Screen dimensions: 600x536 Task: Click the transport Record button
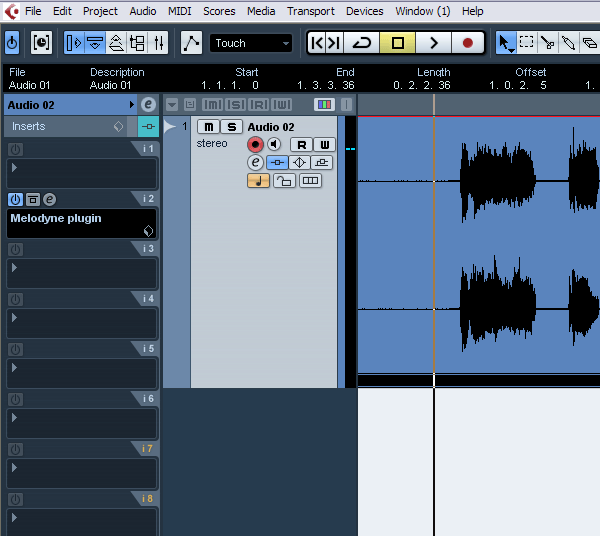pos(467,43)
